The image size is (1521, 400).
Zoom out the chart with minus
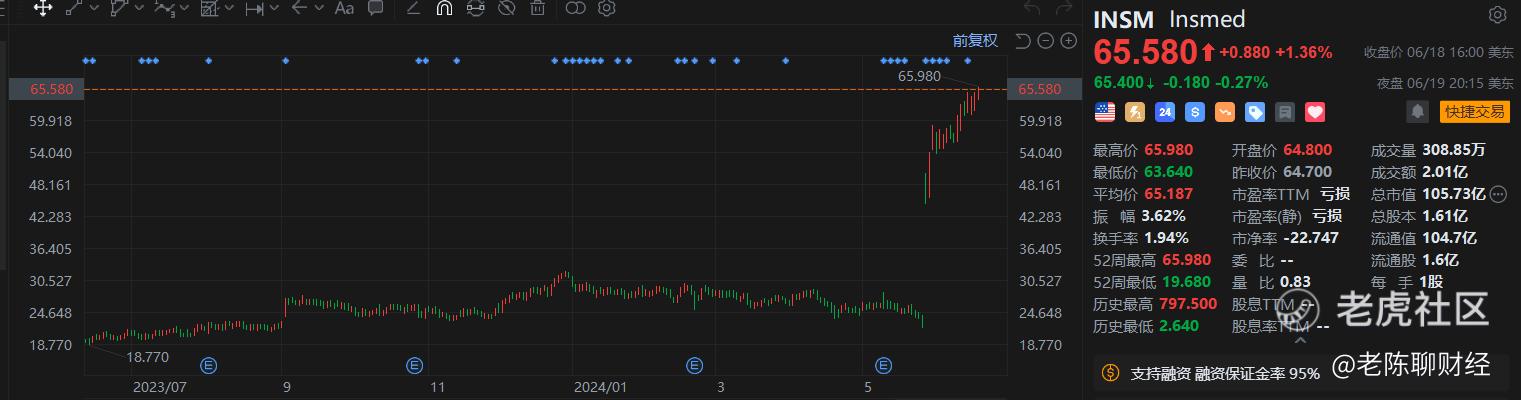[x=1045, y=41]
